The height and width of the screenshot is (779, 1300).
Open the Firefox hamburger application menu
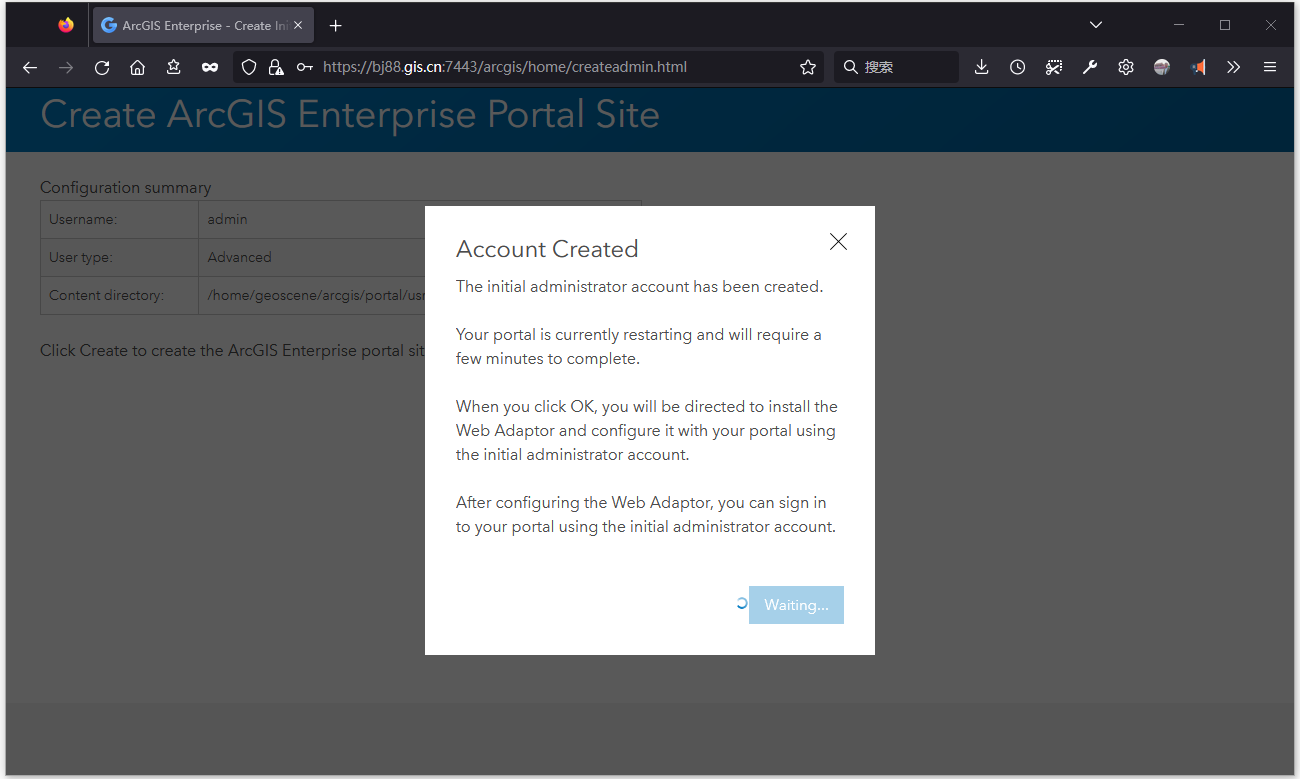[1270, 67]
